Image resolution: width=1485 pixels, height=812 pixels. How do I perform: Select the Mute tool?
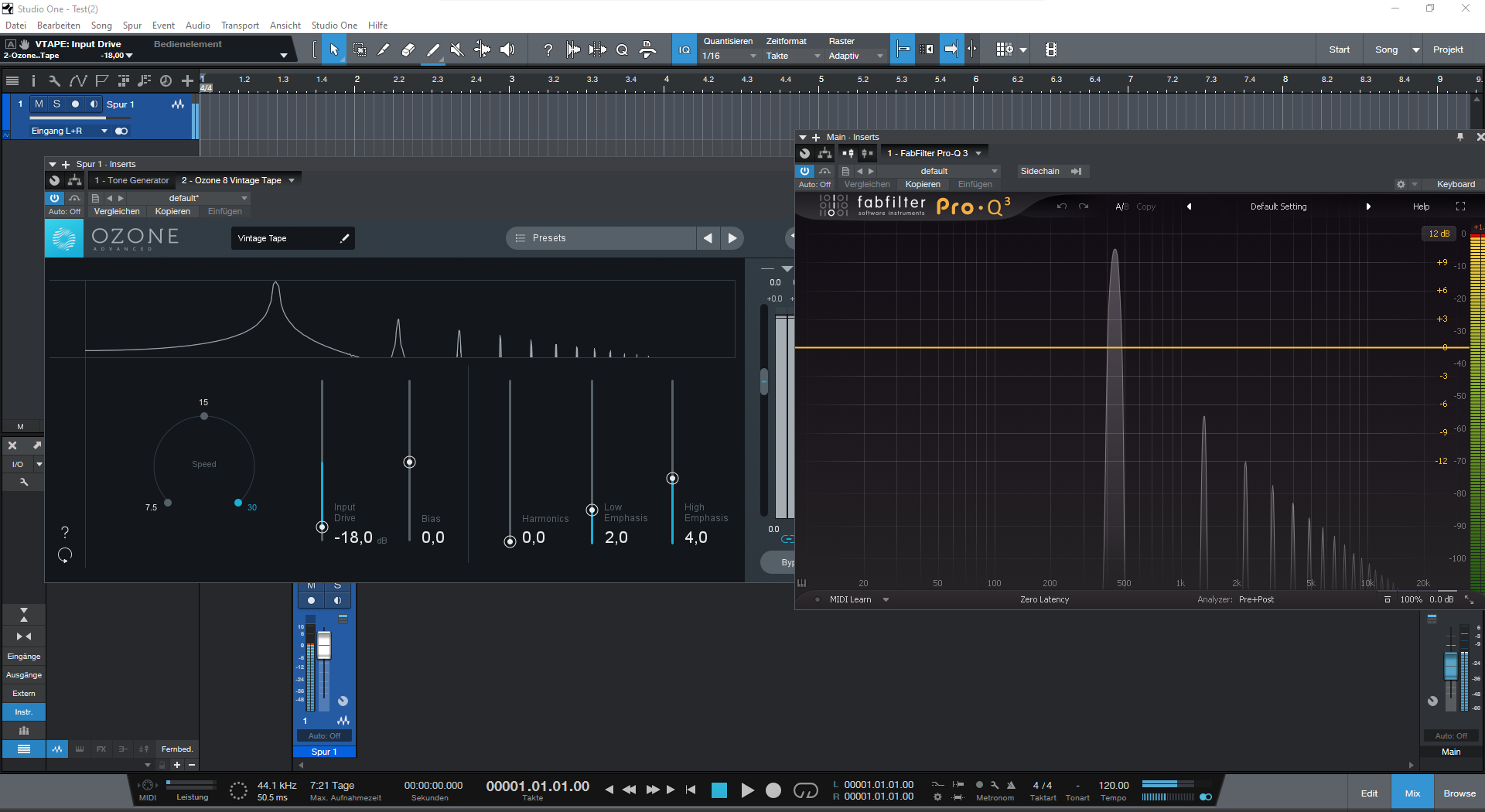457,49
